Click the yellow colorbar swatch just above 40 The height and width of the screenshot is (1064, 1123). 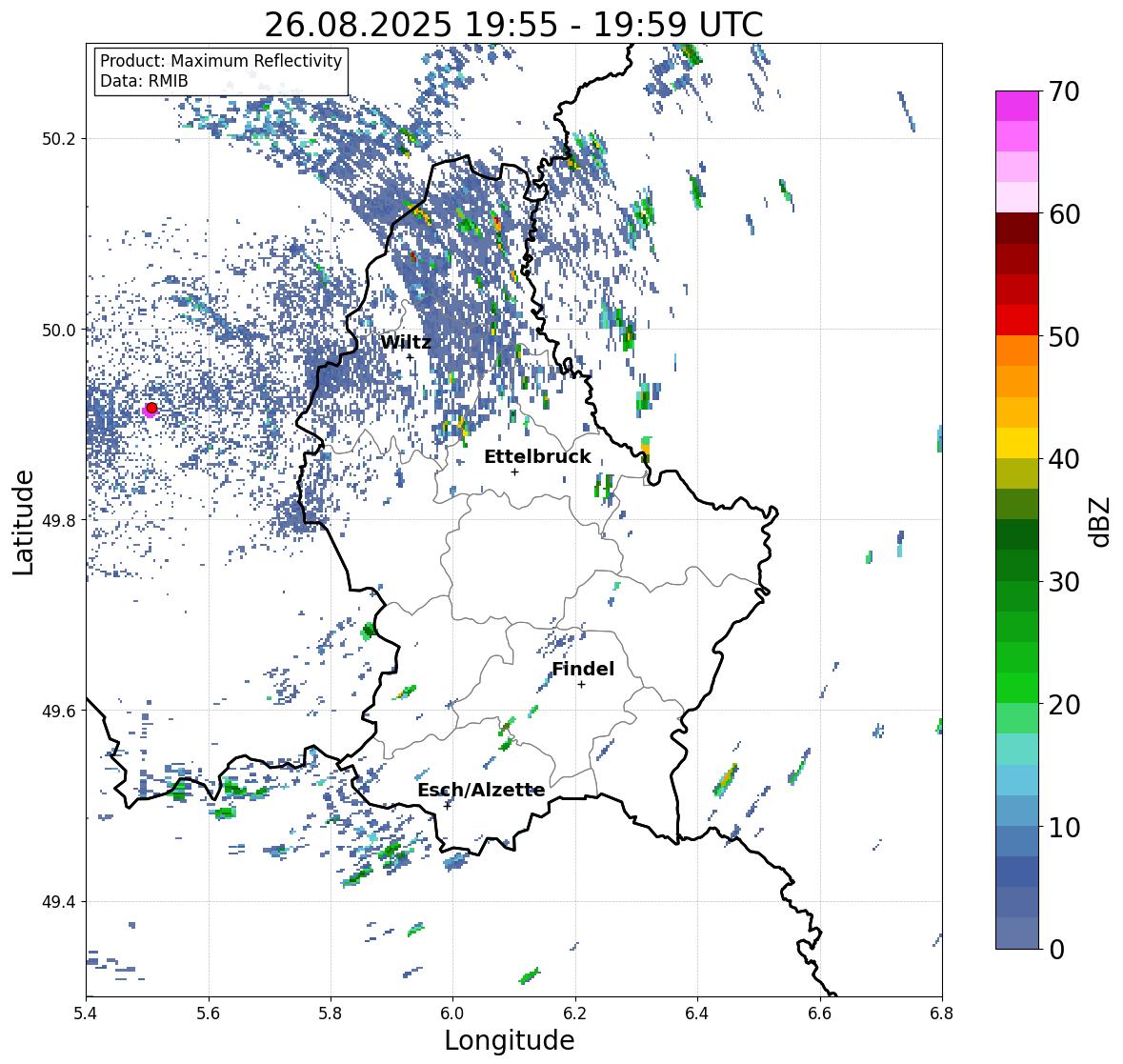point(1017,443)
